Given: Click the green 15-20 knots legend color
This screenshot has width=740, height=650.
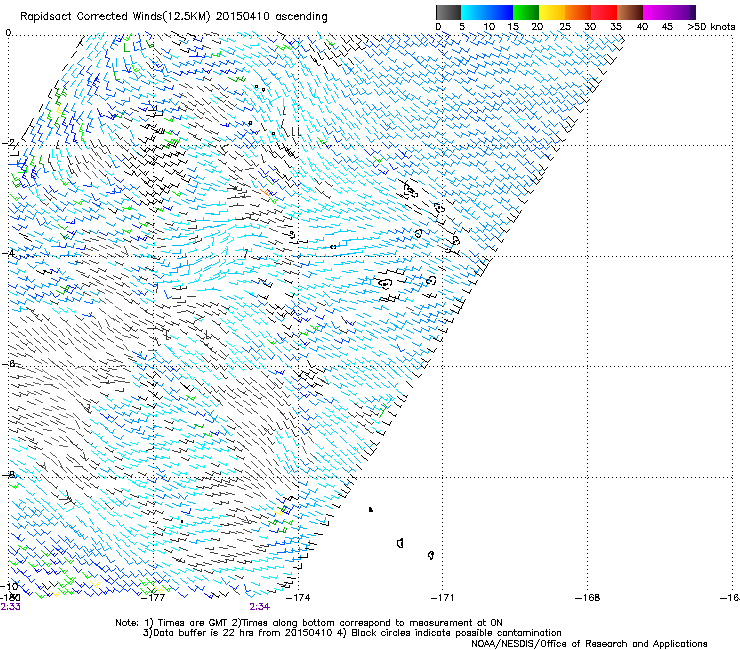Looking at the screenshot, I should point(526,12).
